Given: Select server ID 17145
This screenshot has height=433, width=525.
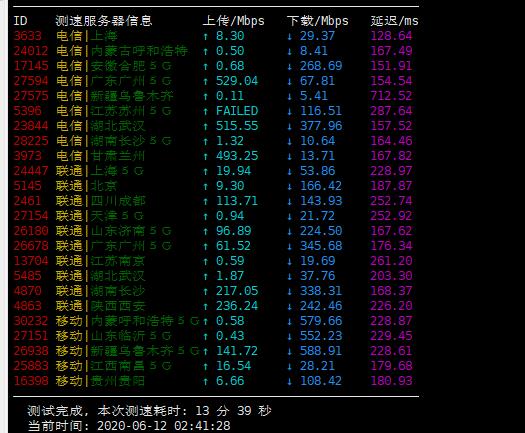Looking at the screenshot, I should 31,66.
